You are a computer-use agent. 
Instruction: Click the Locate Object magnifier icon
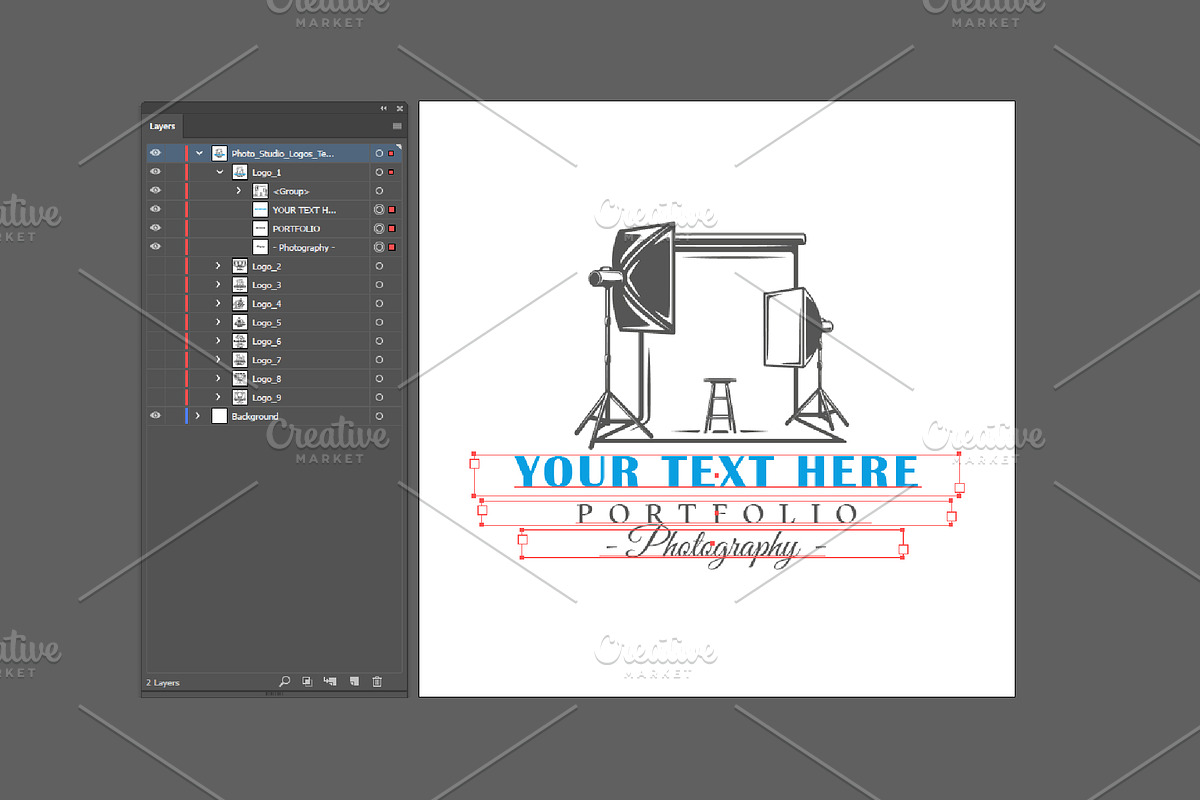(x=285, y=682)
